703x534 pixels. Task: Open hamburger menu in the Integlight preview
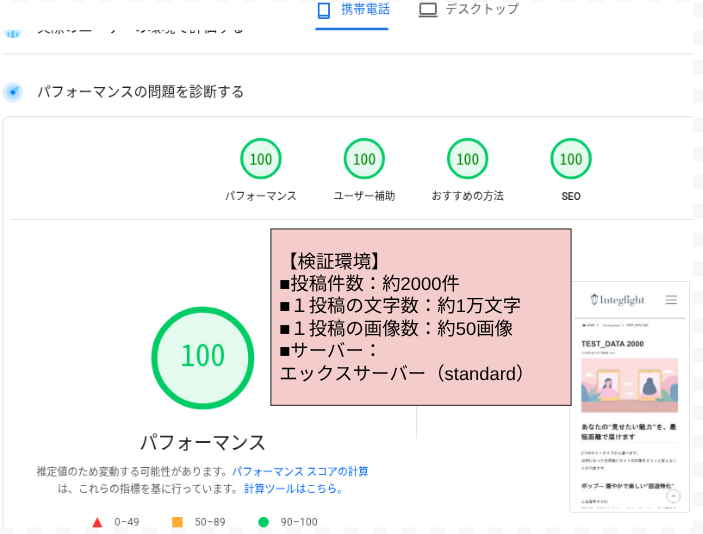click(671, 300)
